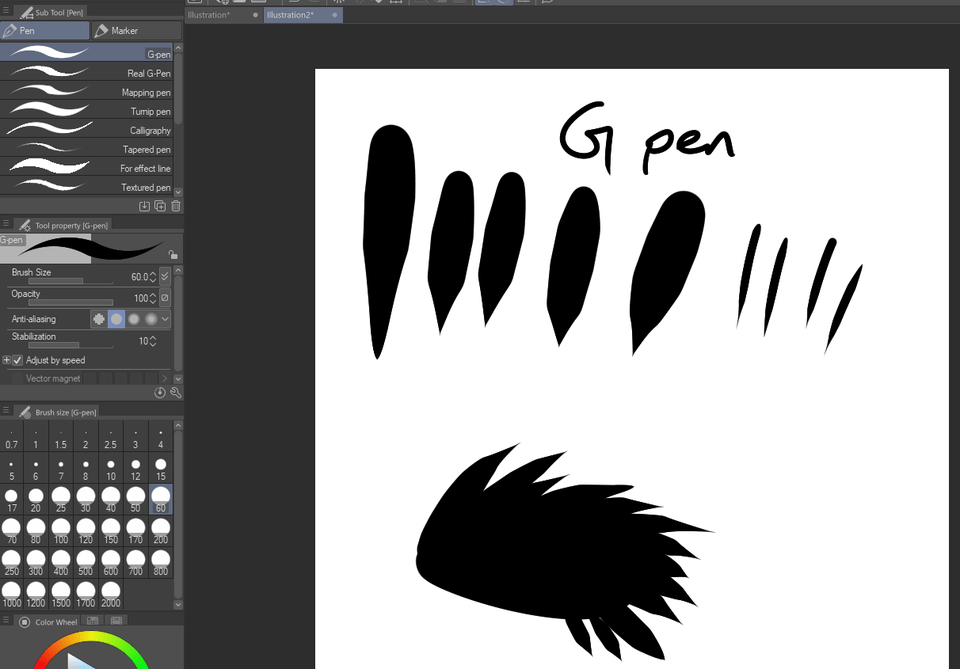
Task: Toggle the Adjust by speed checkbox
Action: click(18, 360)
